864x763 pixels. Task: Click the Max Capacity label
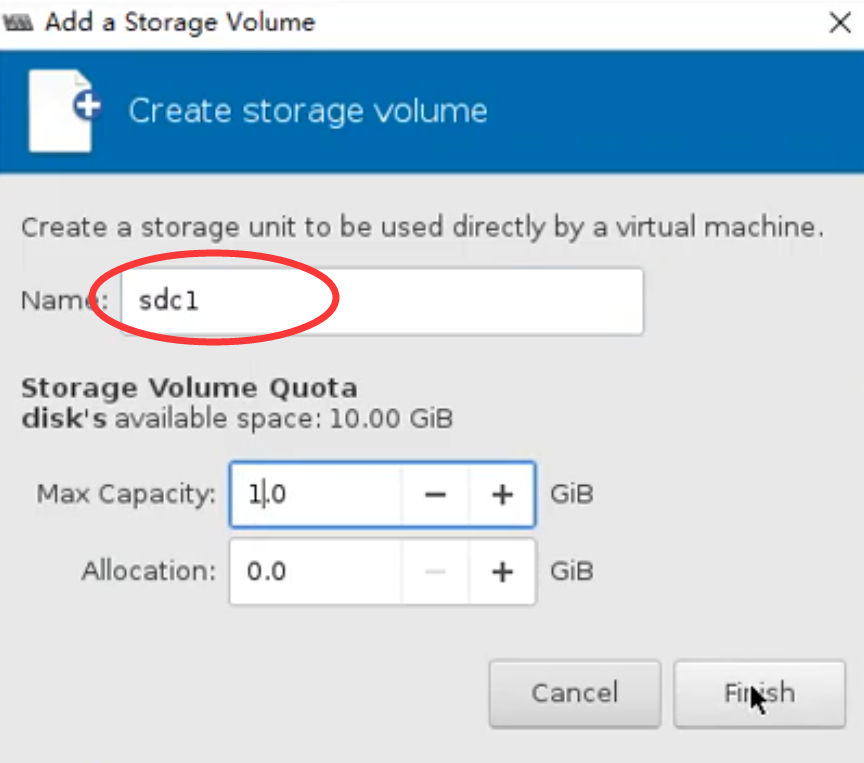pyautogui.click(x=126, y=494)
